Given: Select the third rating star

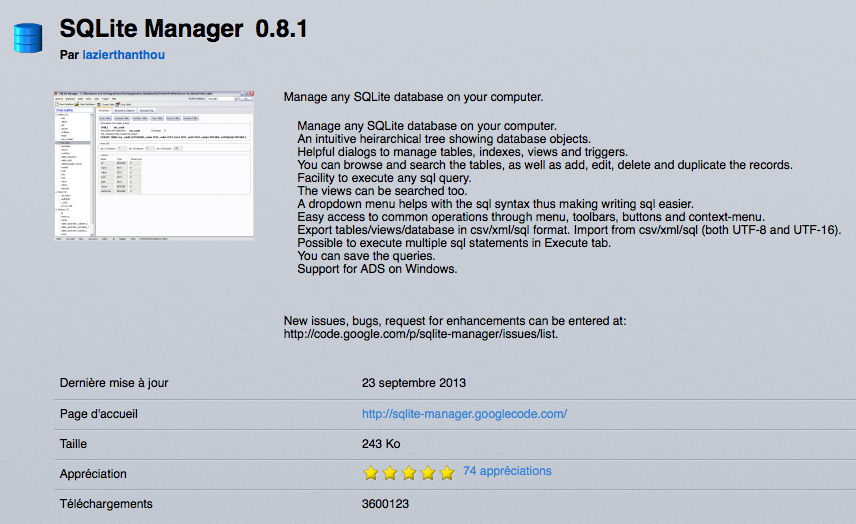Looking at the screenshot, I should pos(408,472).
